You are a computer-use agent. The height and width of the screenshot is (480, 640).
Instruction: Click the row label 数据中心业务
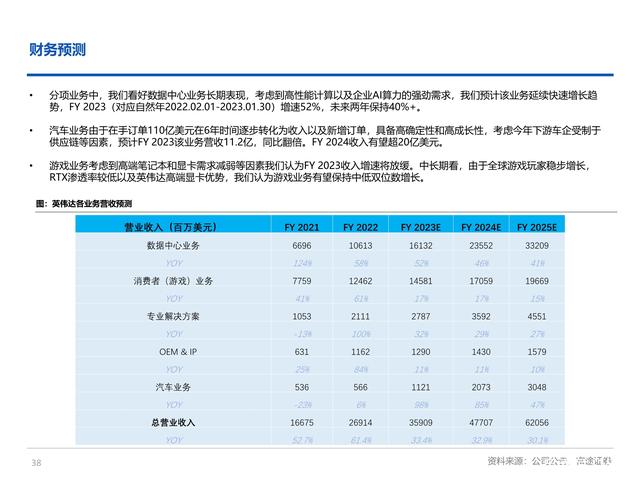pyautogui.click(x=173, y=245)
